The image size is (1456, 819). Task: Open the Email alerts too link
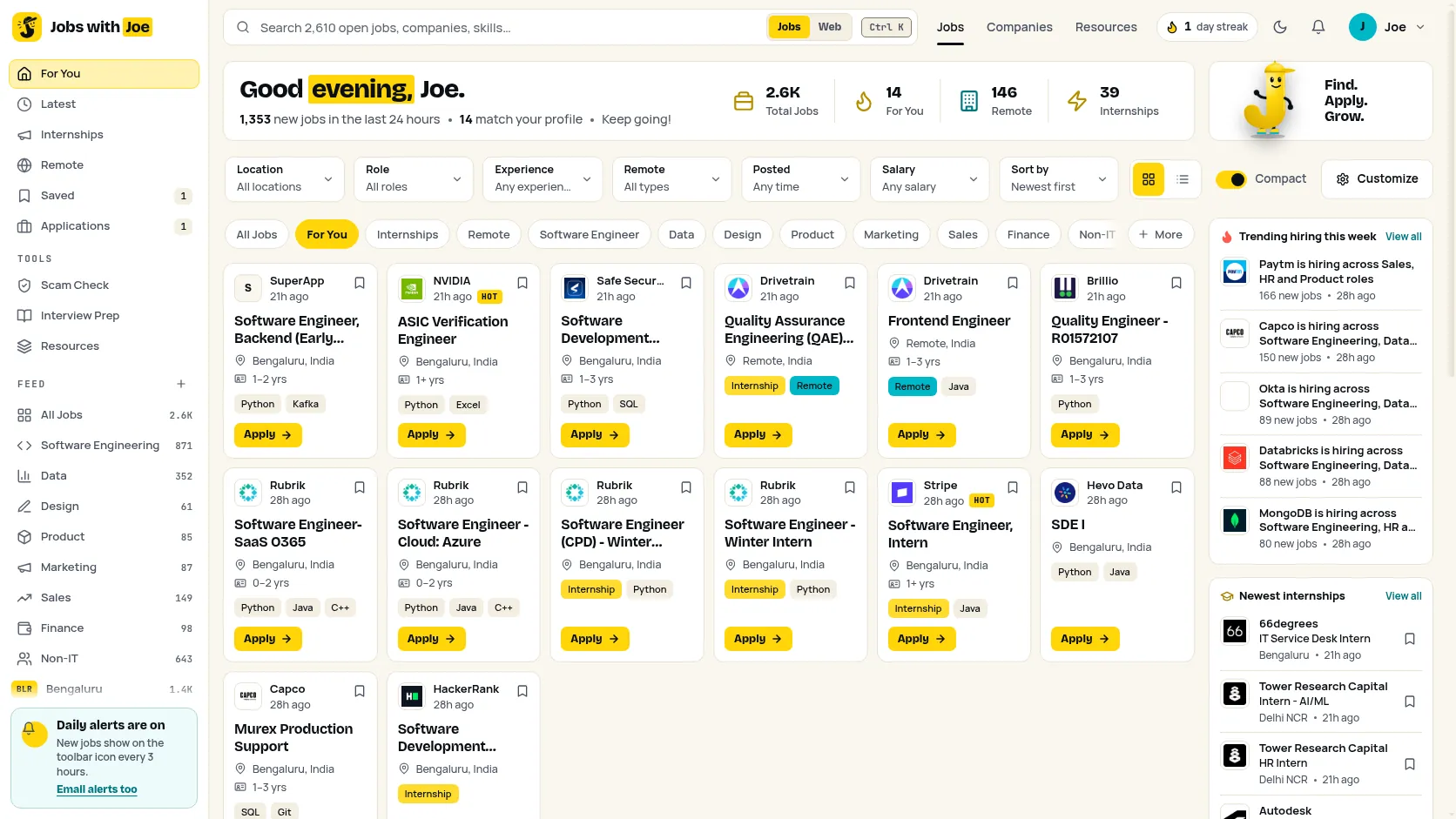(97, 789)
